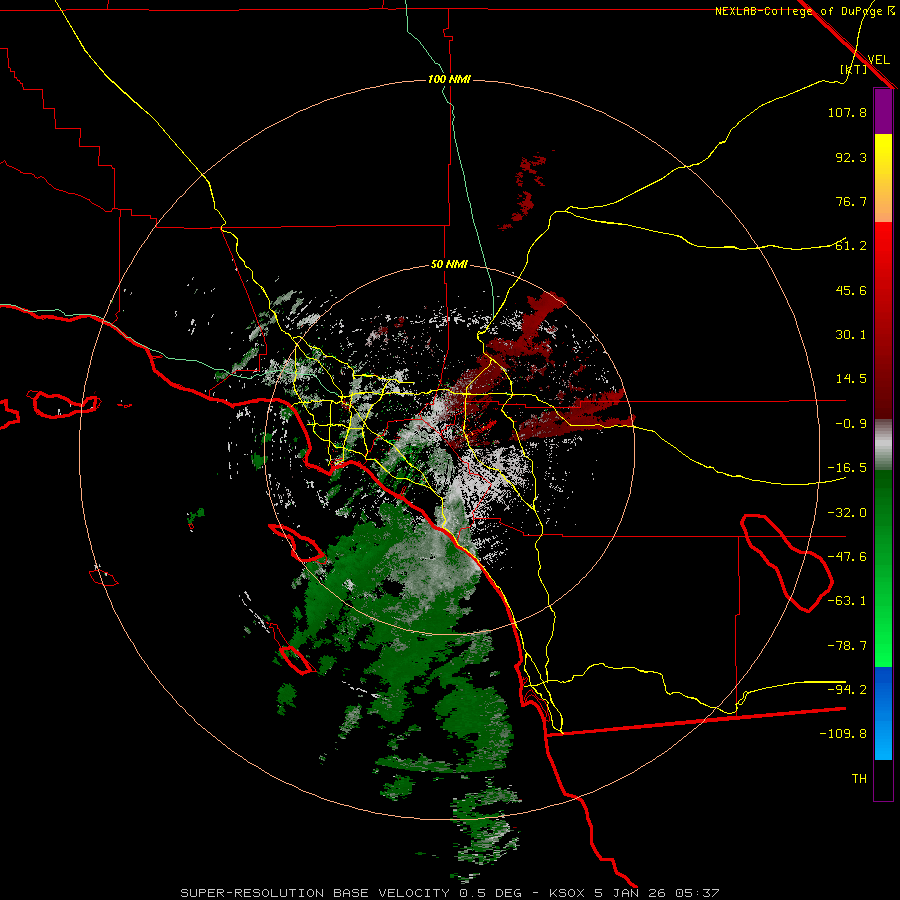Click the 50 NMI range ring label
This screenshot has width=900, height=900.
(x=449, y=265)
